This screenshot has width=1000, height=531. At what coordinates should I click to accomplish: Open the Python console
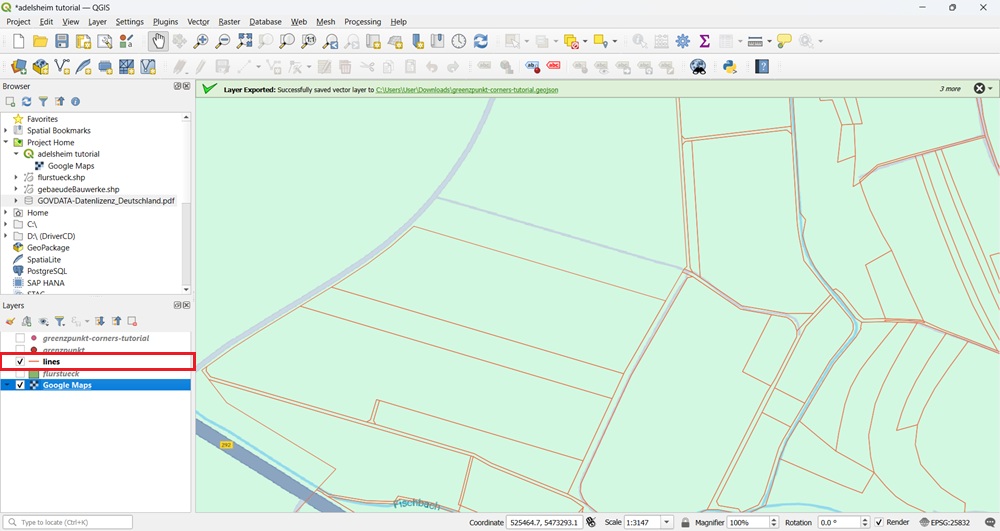(x=730, y=67)
